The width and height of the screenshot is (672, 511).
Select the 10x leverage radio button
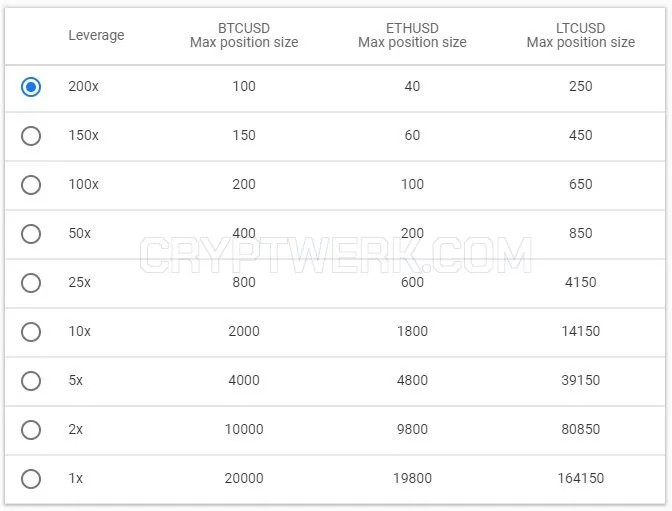pyautogui.click(x=31, y=332)
